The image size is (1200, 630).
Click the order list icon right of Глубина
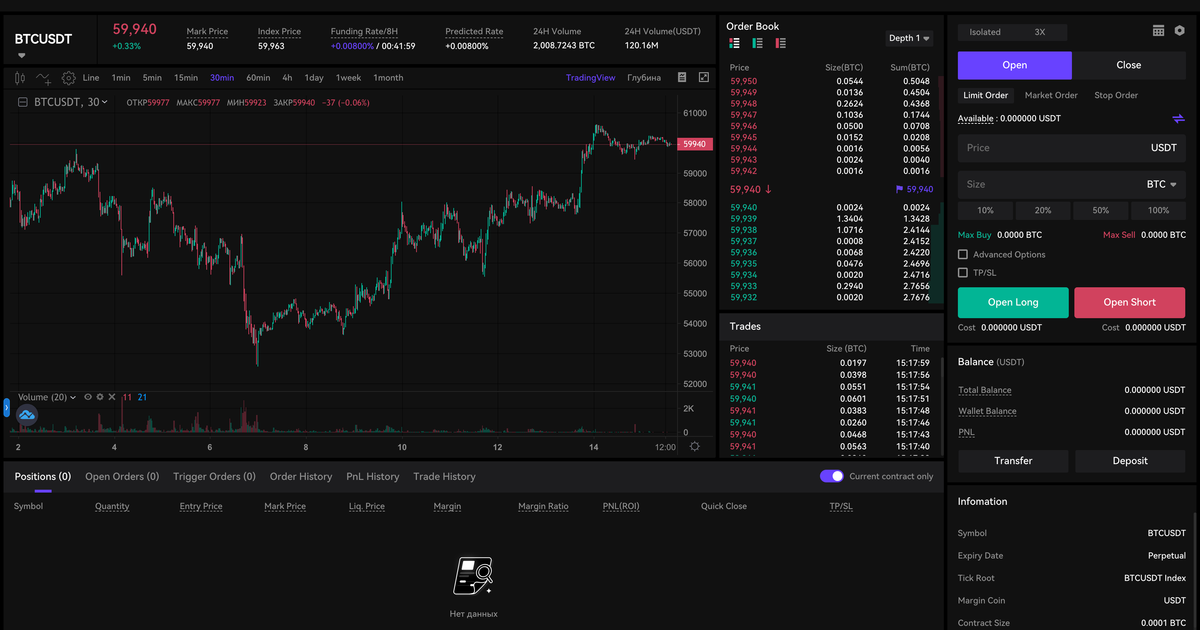click(x=682, y=77)
